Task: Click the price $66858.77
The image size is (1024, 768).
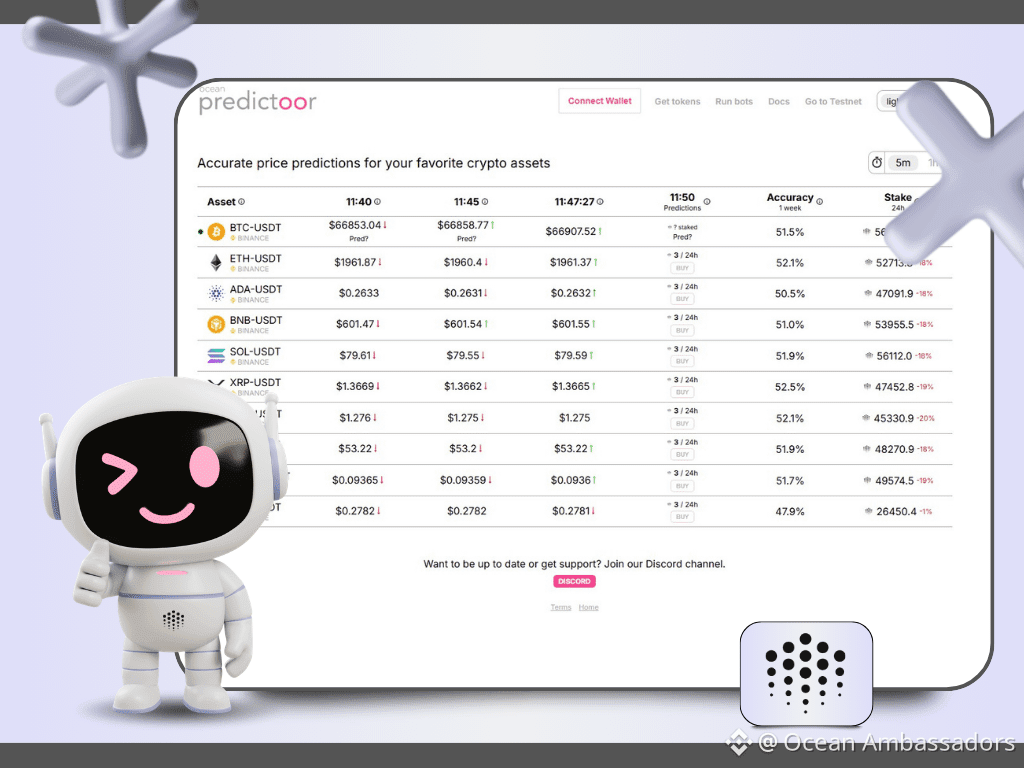Action: 463,225
